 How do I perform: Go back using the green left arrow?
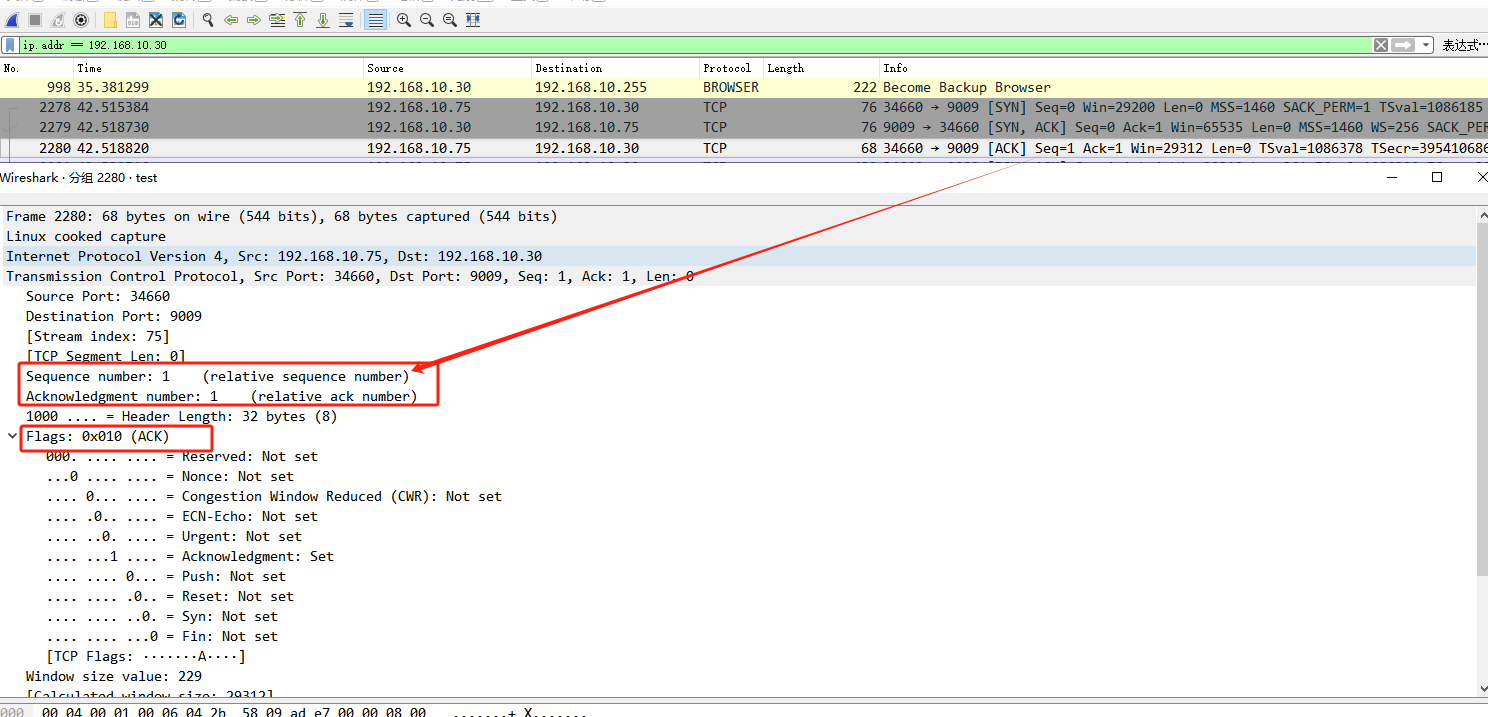231,20
